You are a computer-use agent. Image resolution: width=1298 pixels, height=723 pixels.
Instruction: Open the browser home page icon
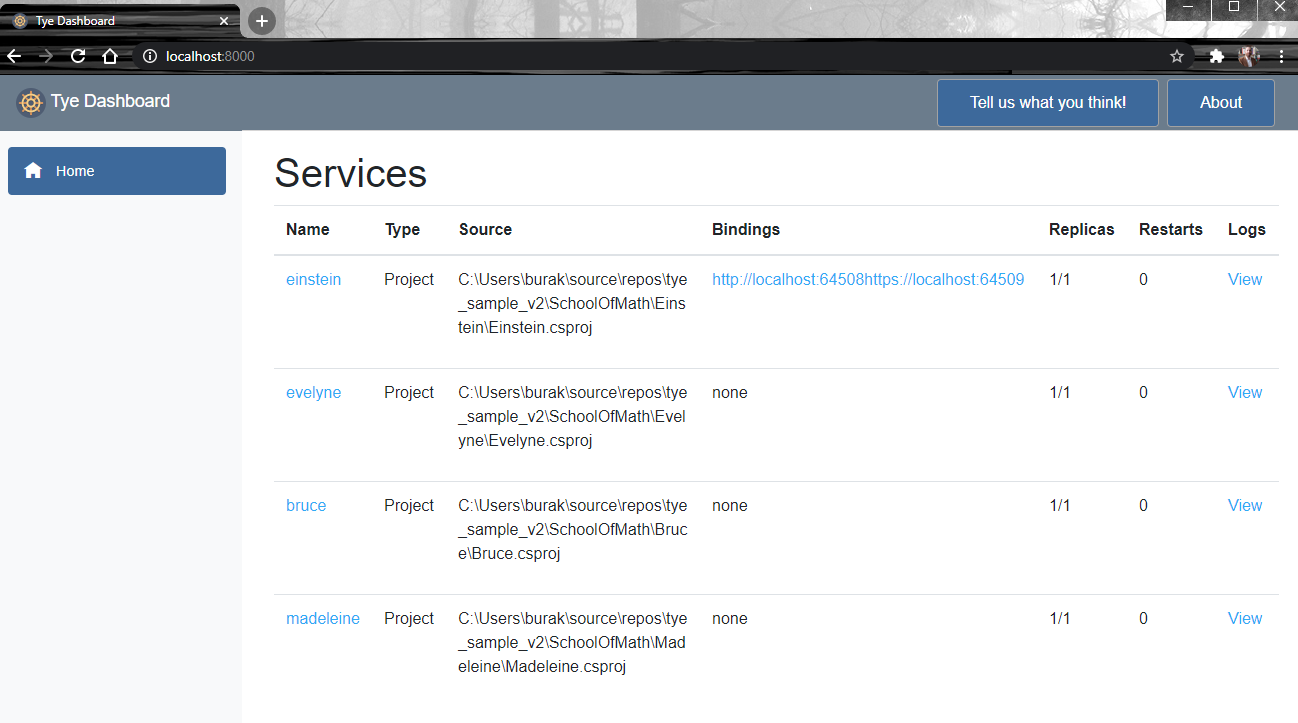coord(110,56)
